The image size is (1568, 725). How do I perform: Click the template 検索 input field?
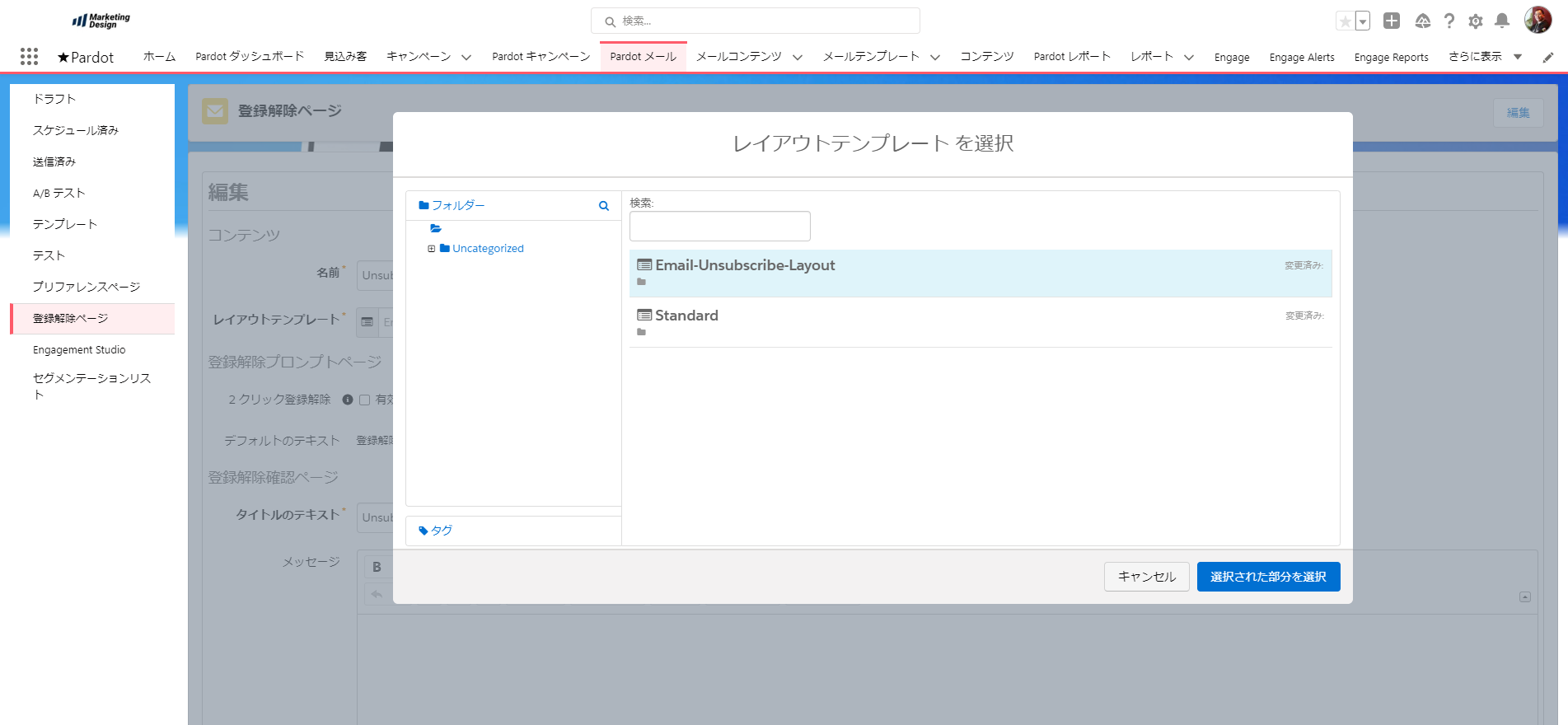[719, 227]
